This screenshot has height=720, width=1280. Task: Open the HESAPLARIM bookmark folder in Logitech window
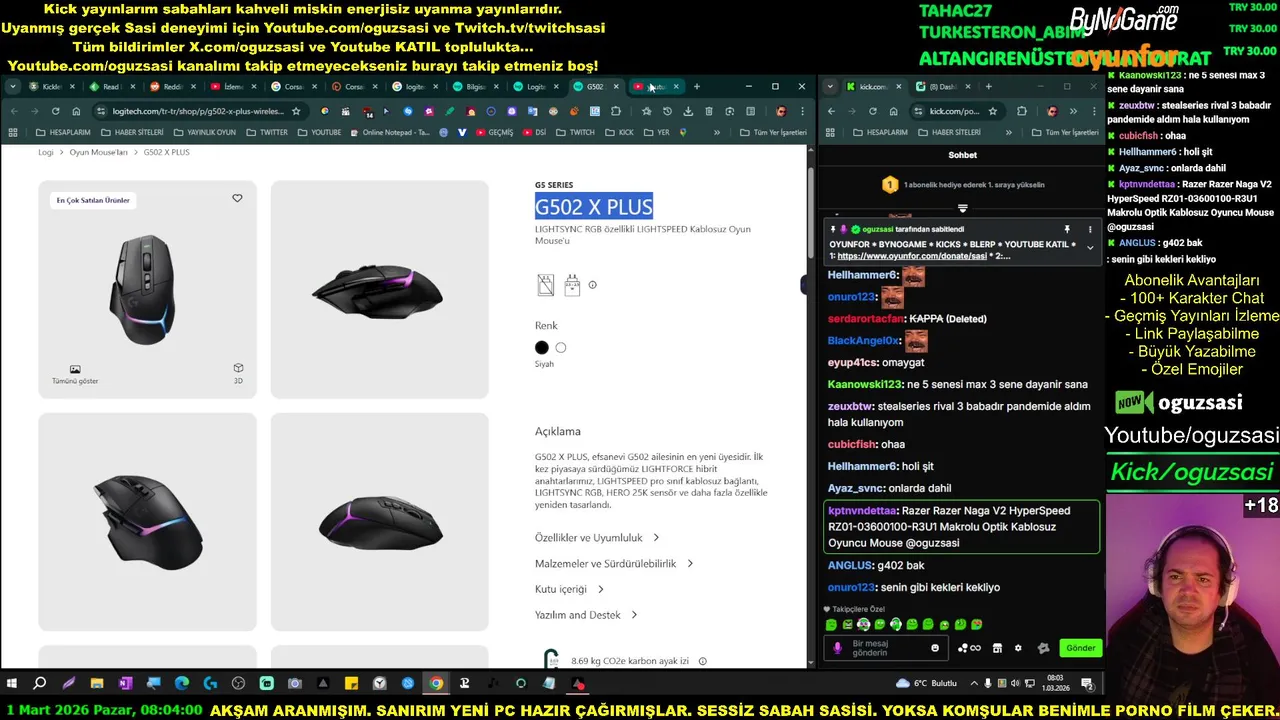click(x=63, y=132)
